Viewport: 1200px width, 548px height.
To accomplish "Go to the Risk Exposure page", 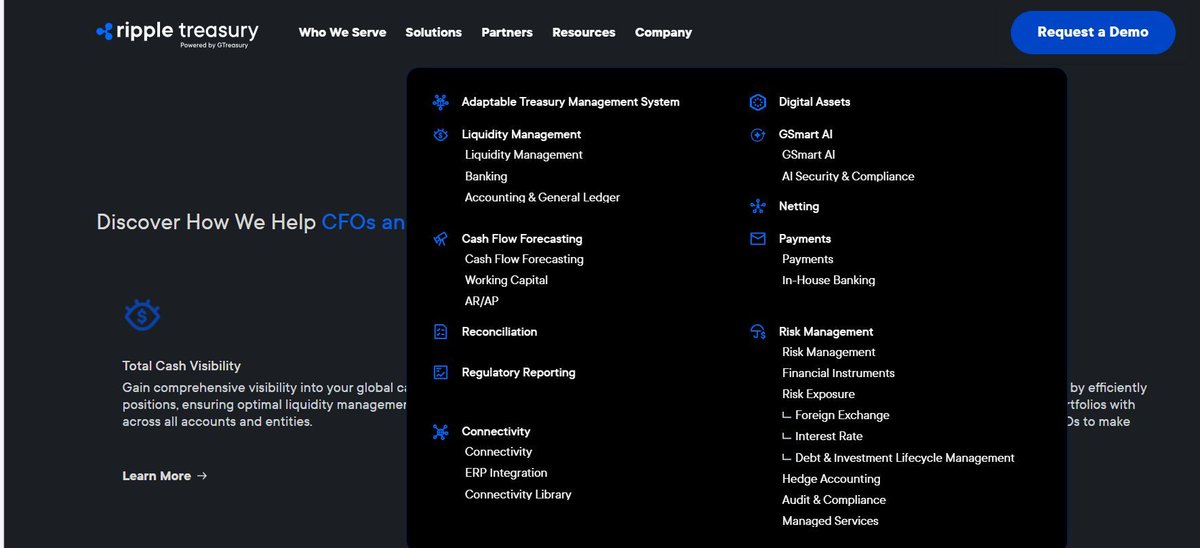I will [x=819, y=394].
